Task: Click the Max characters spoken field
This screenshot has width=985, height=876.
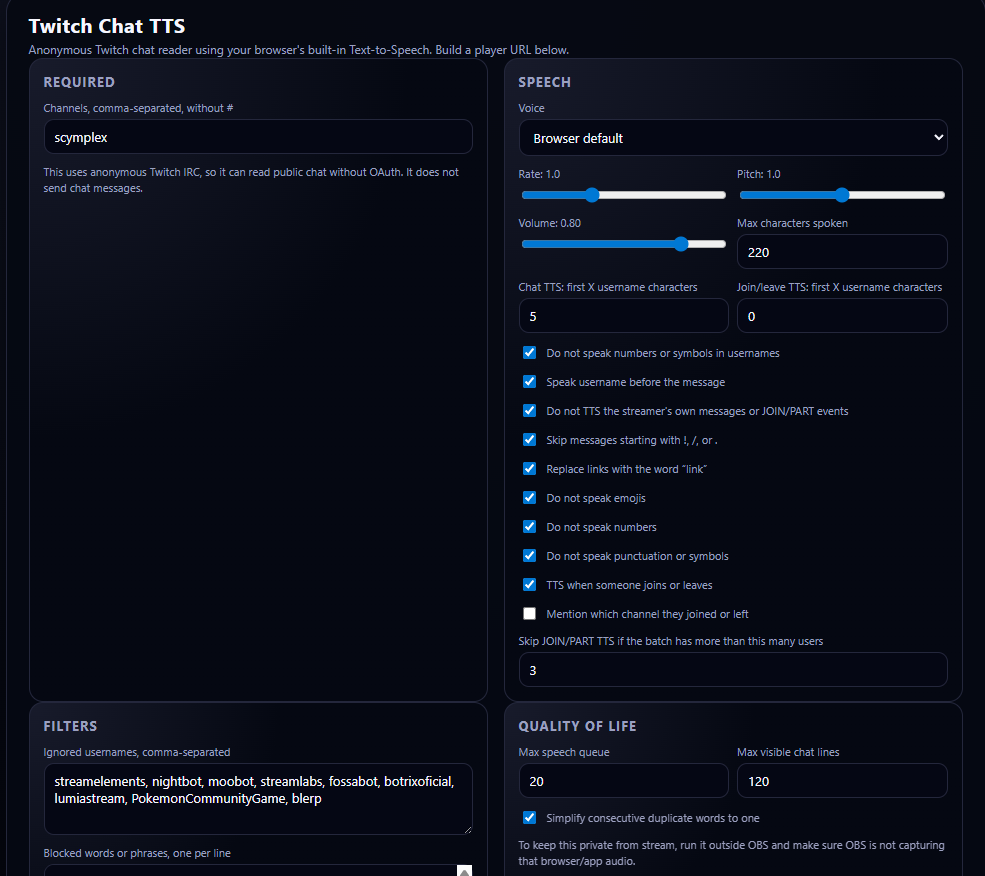Action: tap(842, 252)
